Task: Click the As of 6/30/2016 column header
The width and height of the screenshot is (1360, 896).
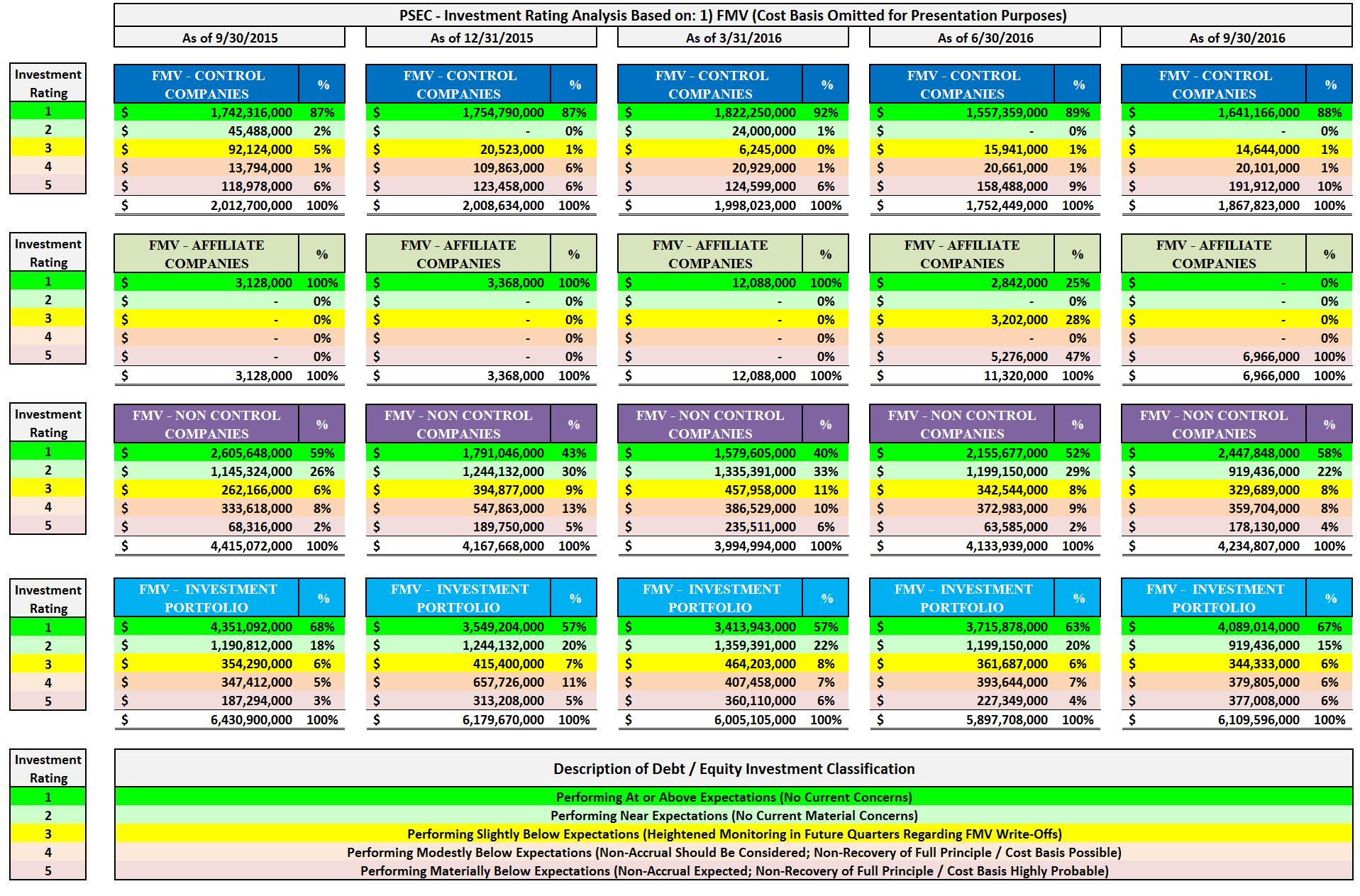Action: [x=983, y=39]
